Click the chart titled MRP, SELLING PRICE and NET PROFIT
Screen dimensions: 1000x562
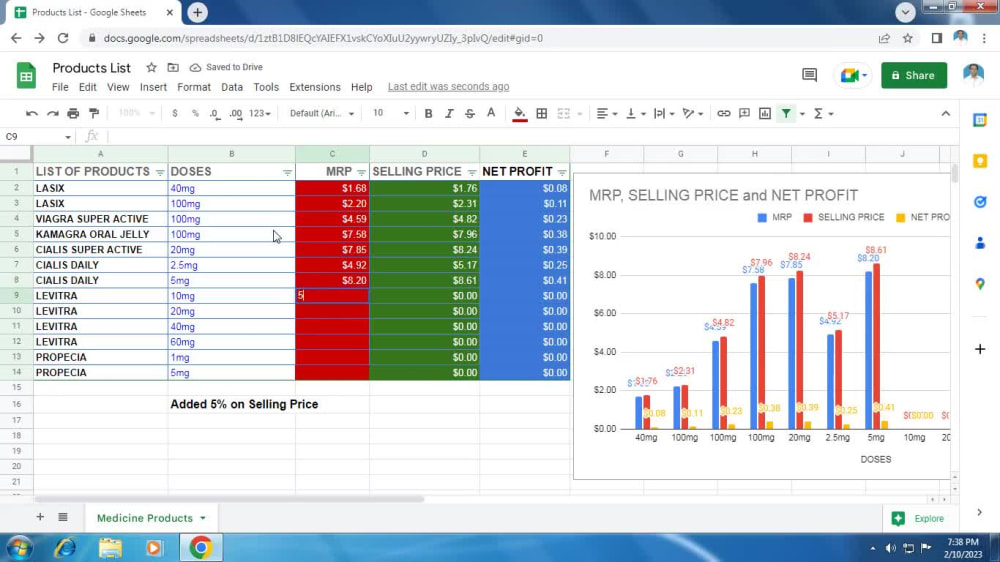click(761, 326)
